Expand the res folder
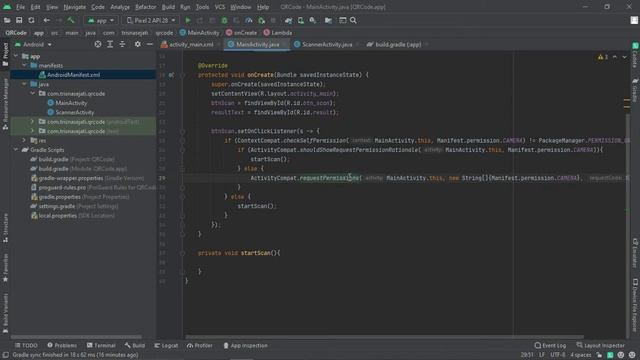The image size is (640, 360). (x=24, y=140)
